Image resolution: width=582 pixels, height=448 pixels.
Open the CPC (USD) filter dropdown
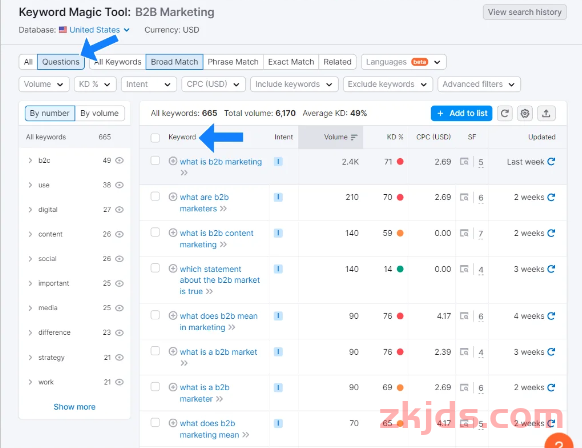click(213, 84)
